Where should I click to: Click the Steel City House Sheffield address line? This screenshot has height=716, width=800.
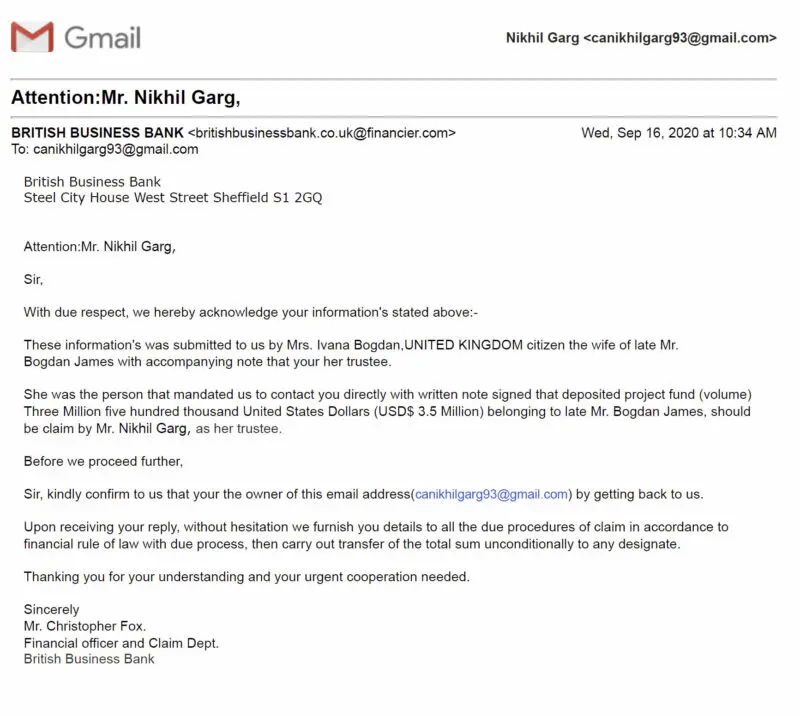[172, 198]
